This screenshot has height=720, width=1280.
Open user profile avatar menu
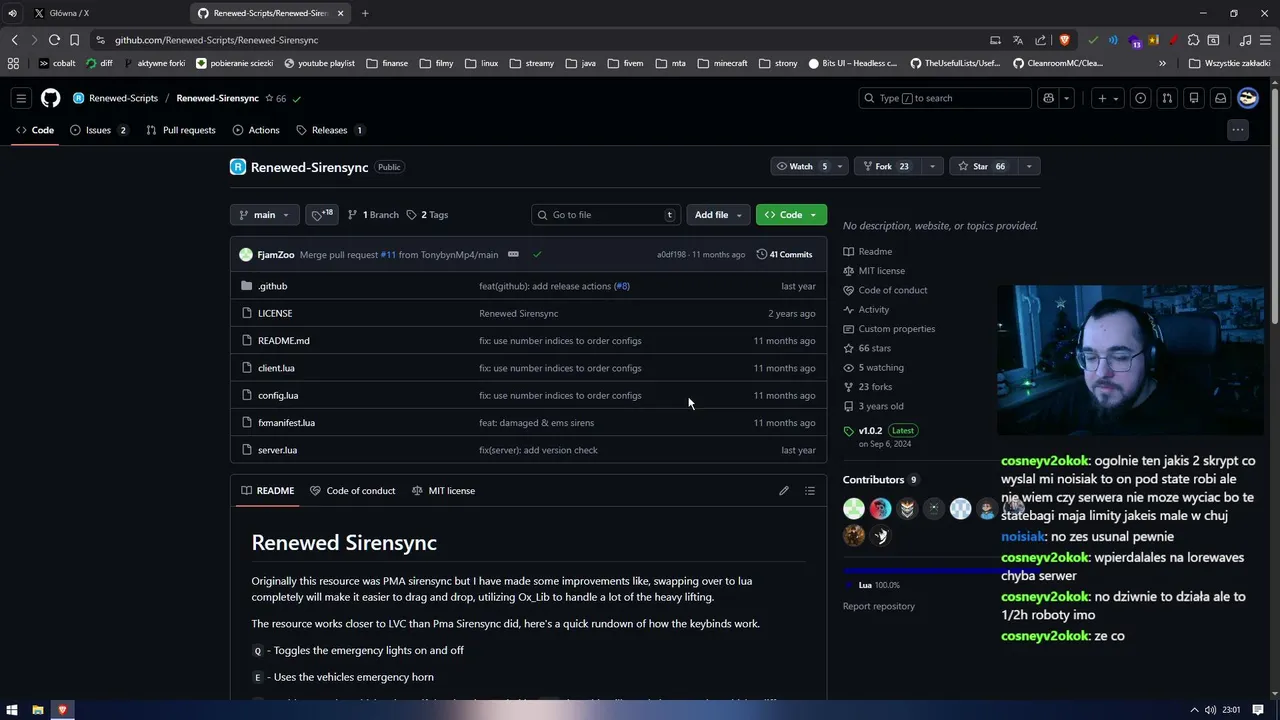[x=1248, y=98]
